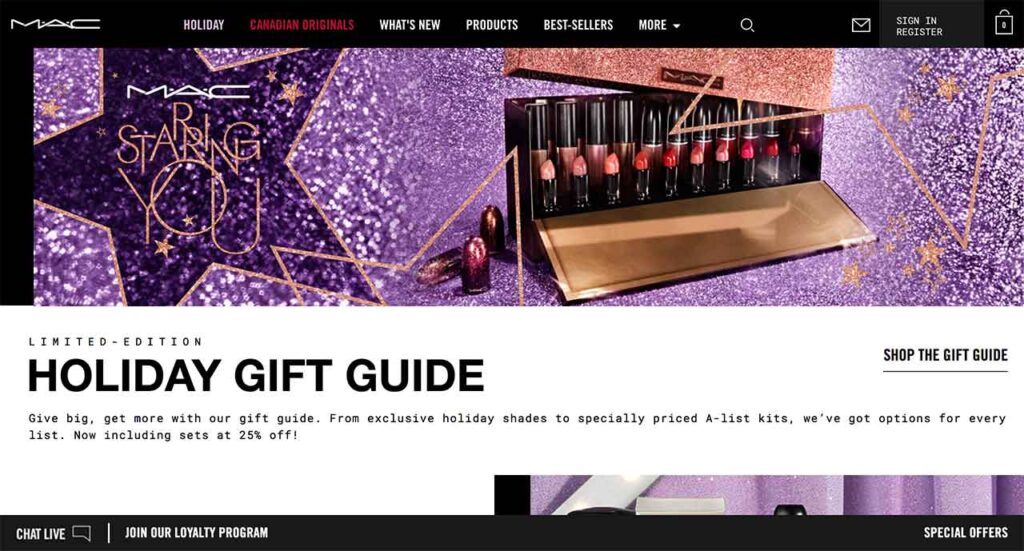The width and height of the screenshot is (1024, 551).
Task: Click the chat bubble icon beside Chat Live
Action: pos(82,533)
